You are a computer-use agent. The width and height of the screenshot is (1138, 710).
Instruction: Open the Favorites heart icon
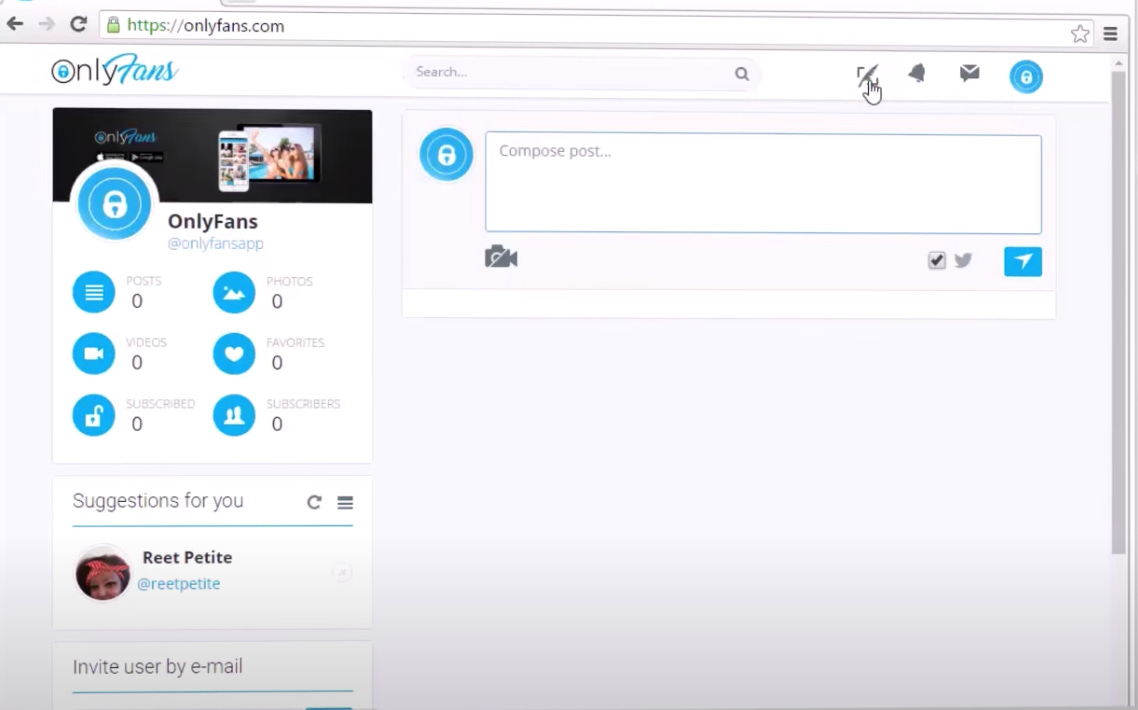pyautogui.click(x=234, y=354)
